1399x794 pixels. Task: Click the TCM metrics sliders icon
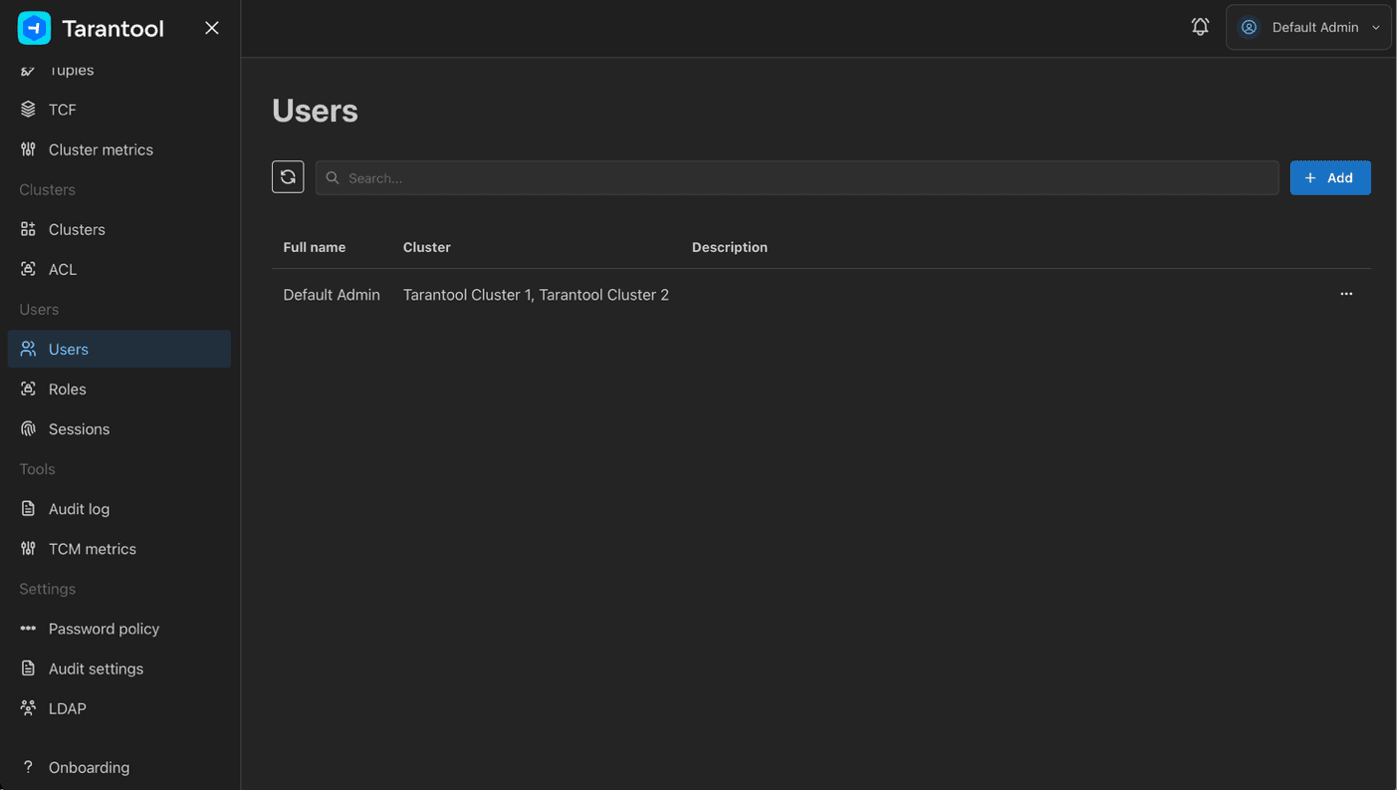coord(28,549)
